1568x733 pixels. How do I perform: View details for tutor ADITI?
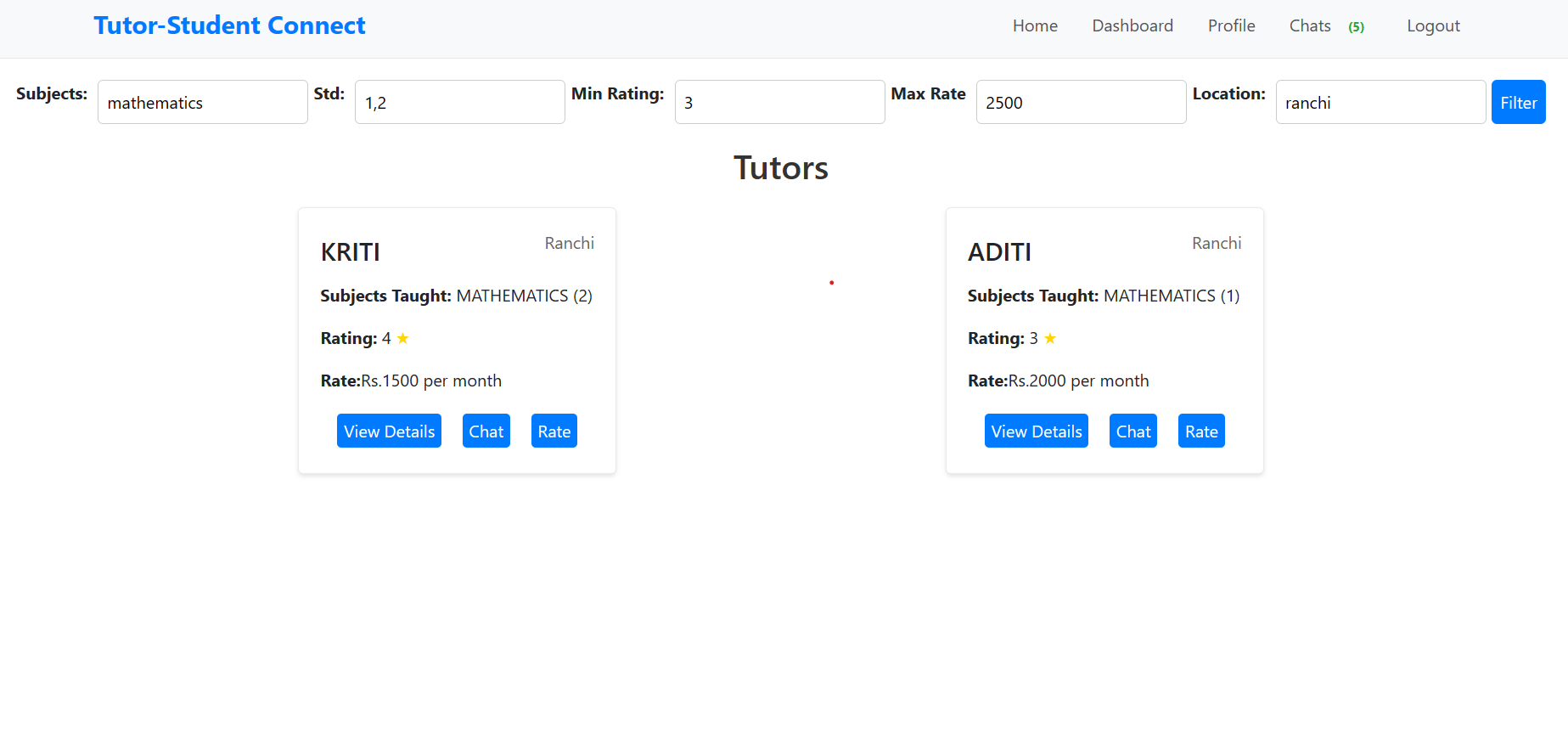[x=1036, y=431]
